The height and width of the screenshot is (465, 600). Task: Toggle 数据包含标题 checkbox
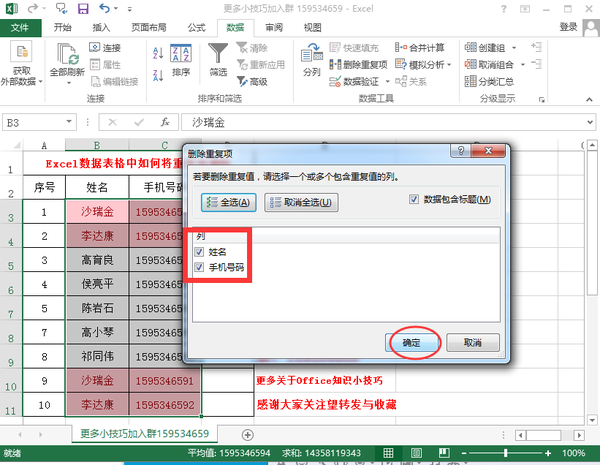[414, 199]
